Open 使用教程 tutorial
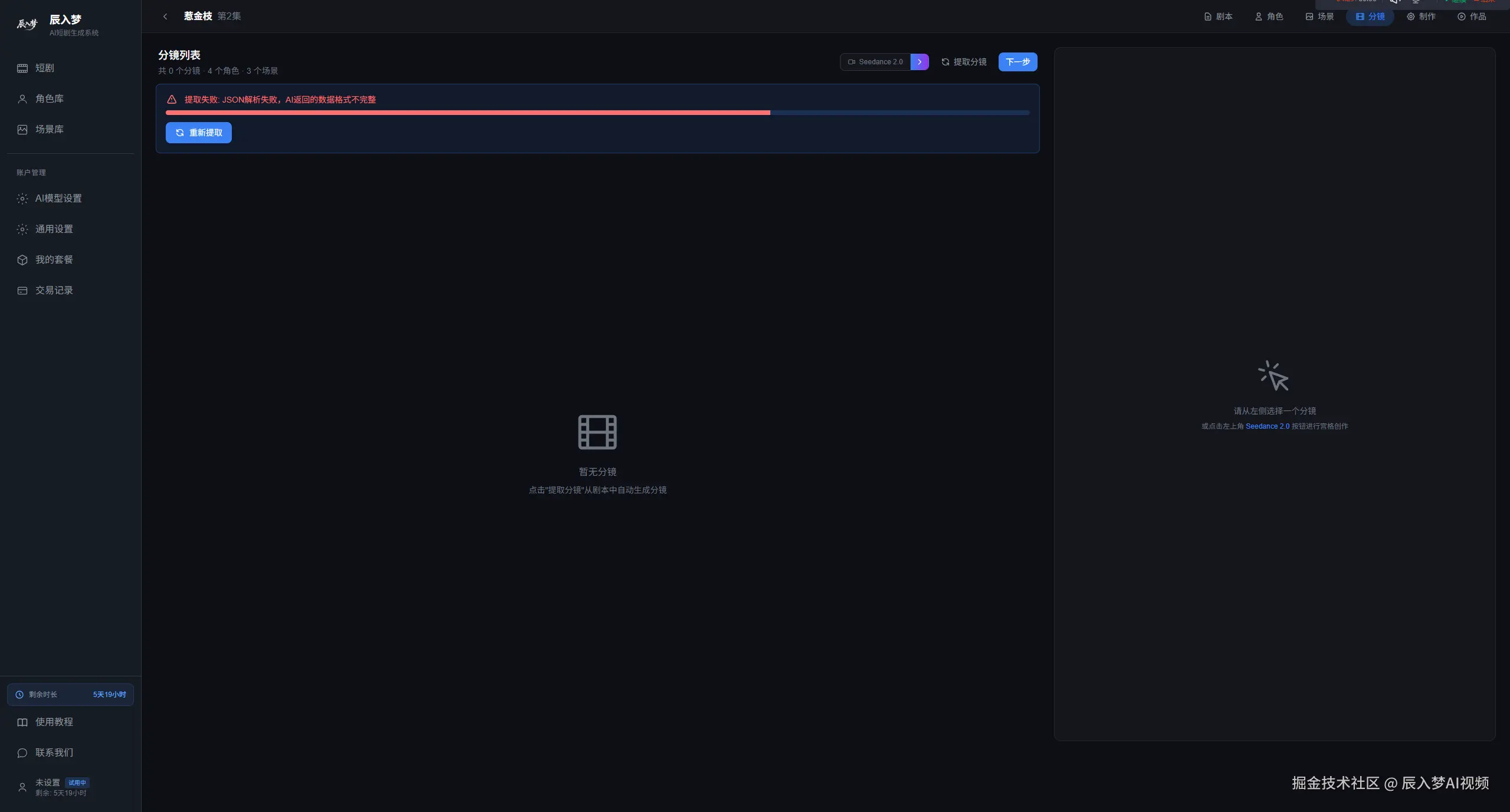Screen dimensions: 1510x812 tap(54, 722)
